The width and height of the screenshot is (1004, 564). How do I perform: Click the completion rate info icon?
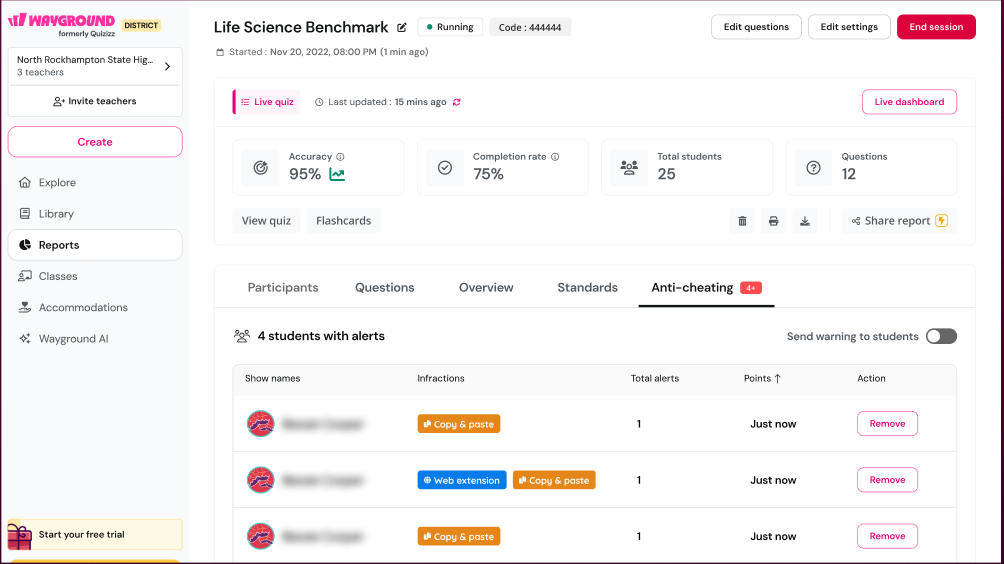pos(555,157)
